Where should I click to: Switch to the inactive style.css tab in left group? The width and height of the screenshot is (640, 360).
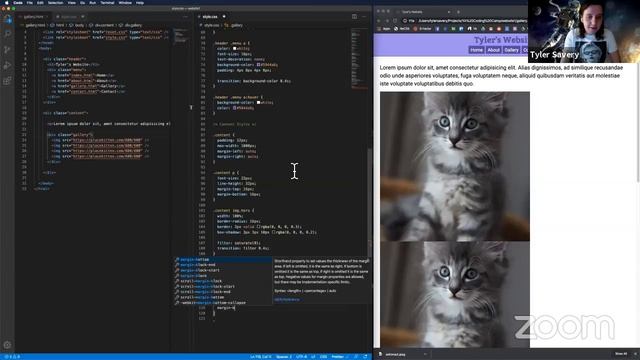point(69,17)
